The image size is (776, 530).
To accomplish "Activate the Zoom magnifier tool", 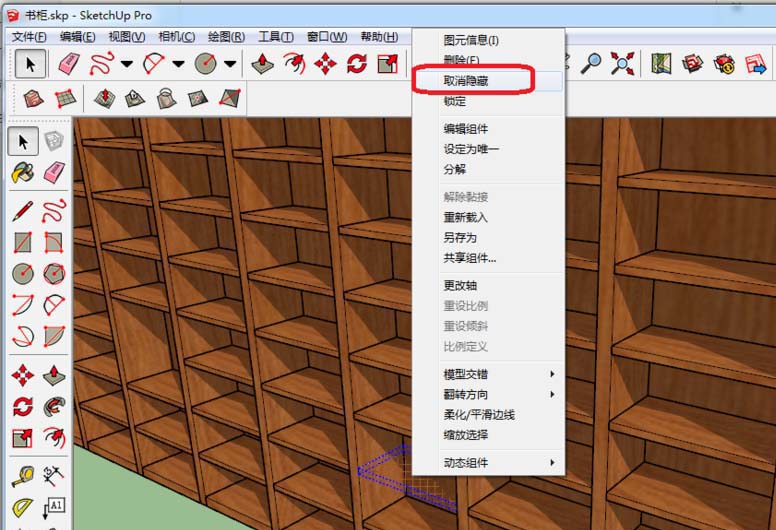I will [x=591, y=64].
